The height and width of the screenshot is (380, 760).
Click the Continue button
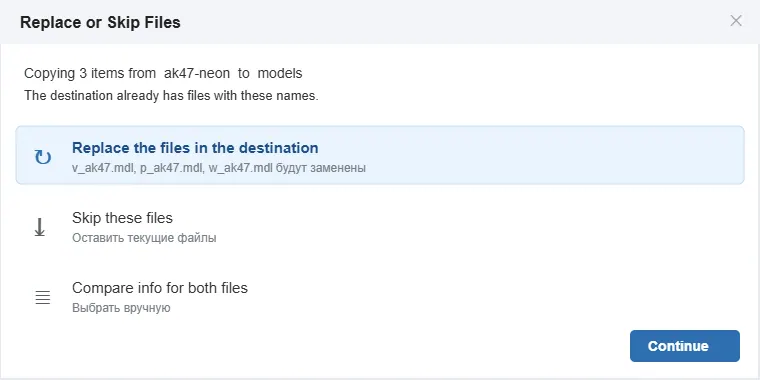click(x=684, y=346)
